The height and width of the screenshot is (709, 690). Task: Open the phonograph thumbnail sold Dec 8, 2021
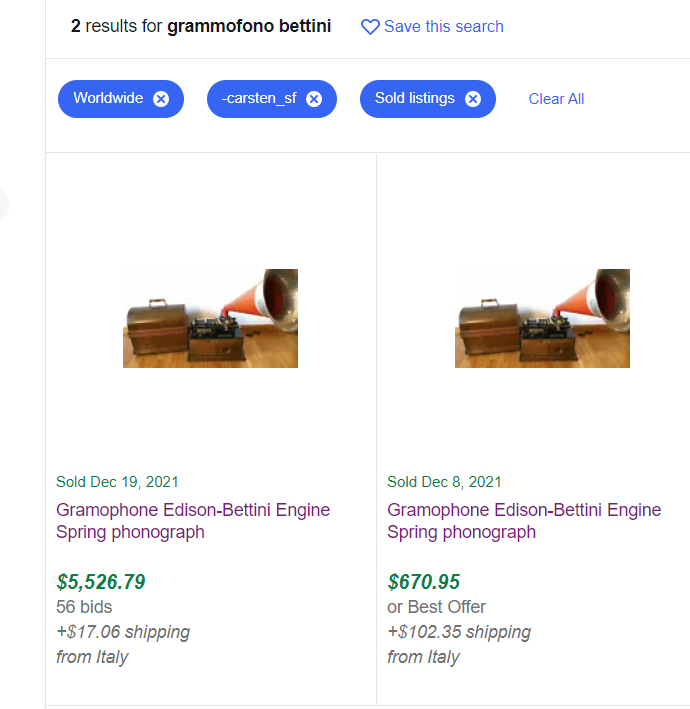[x=542, y=318]
